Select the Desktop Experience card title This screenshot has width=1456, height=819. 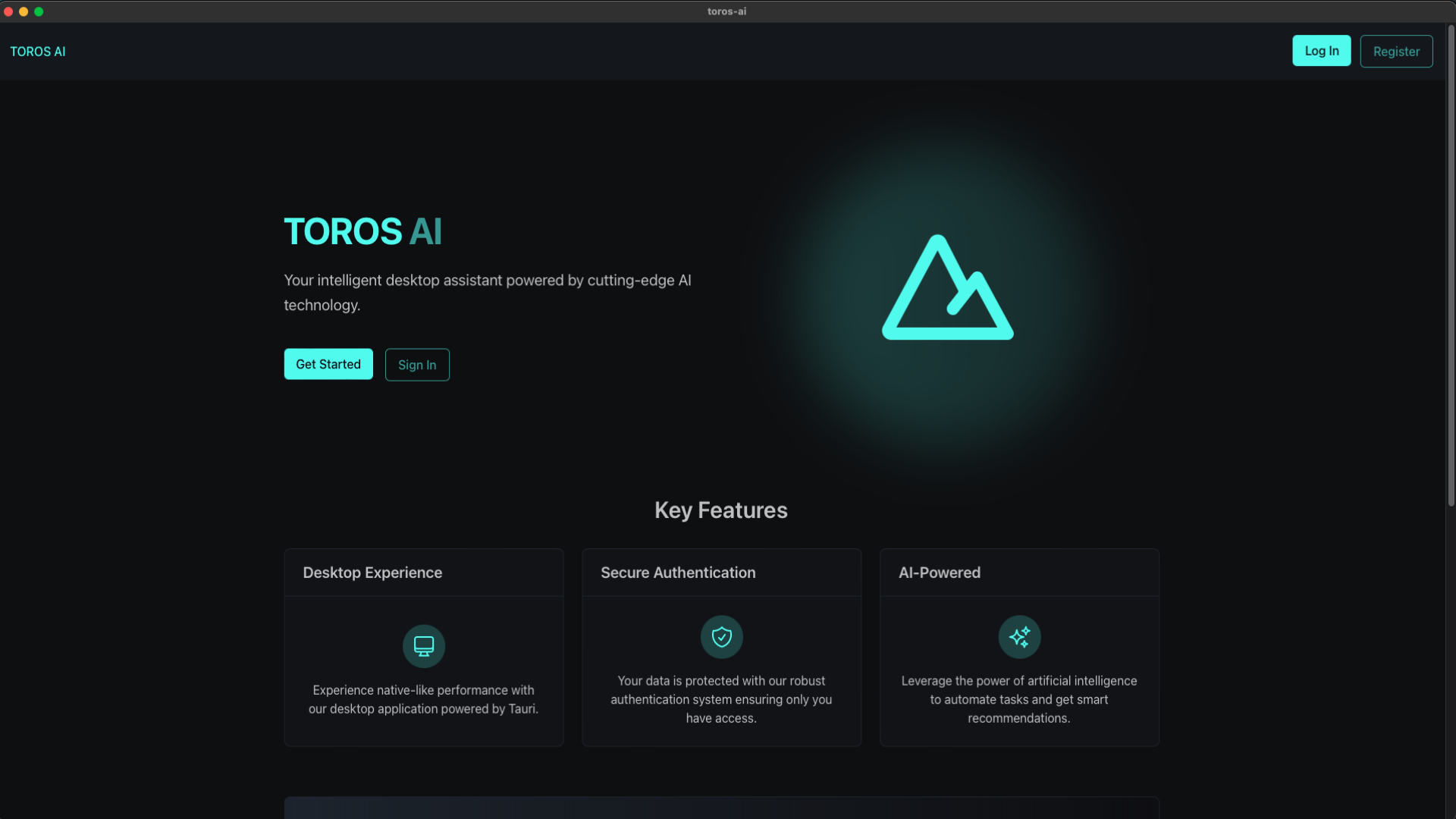coord(372,573)
